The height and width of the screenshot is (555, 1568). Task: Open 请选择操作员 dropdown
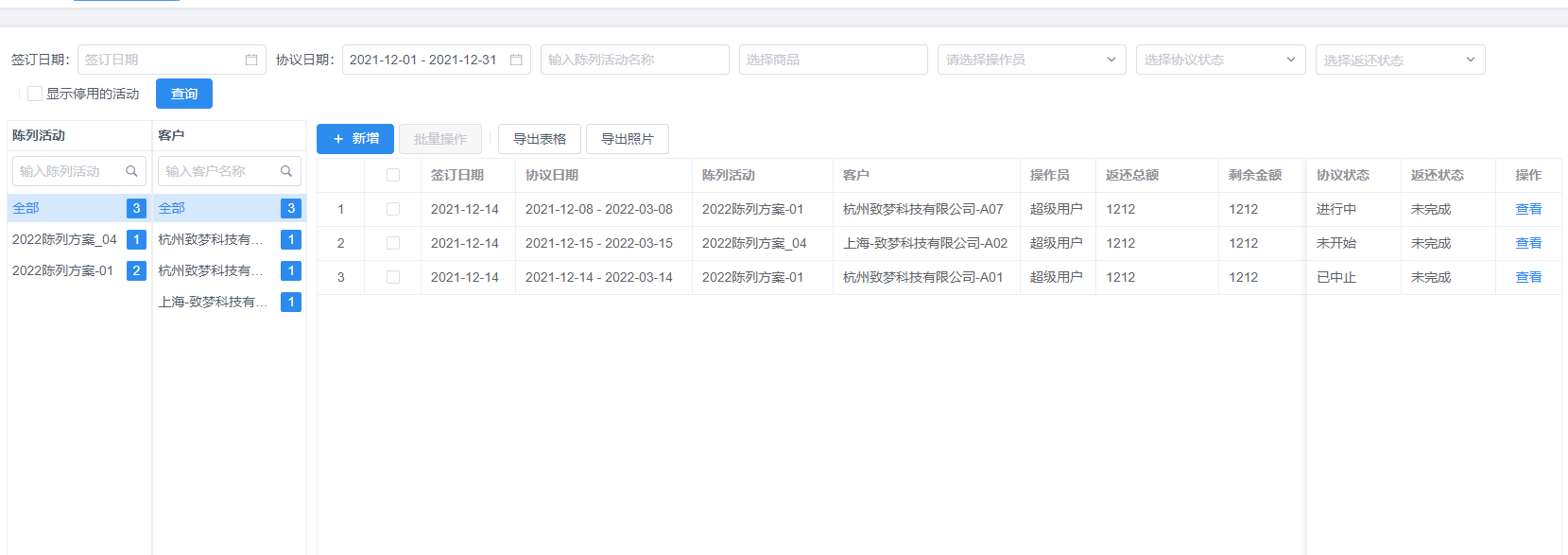(x=1031, y=60)
